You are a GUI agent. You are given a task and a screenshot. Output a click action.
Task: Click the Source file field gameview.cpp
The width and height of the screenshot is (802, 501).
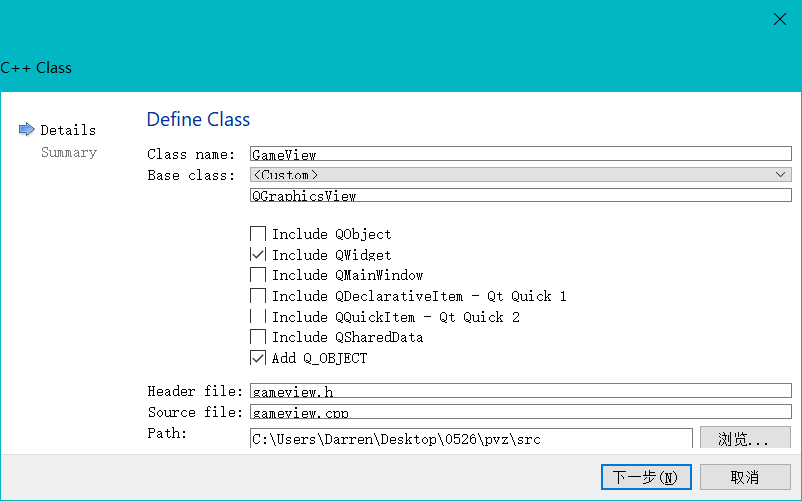521,412
